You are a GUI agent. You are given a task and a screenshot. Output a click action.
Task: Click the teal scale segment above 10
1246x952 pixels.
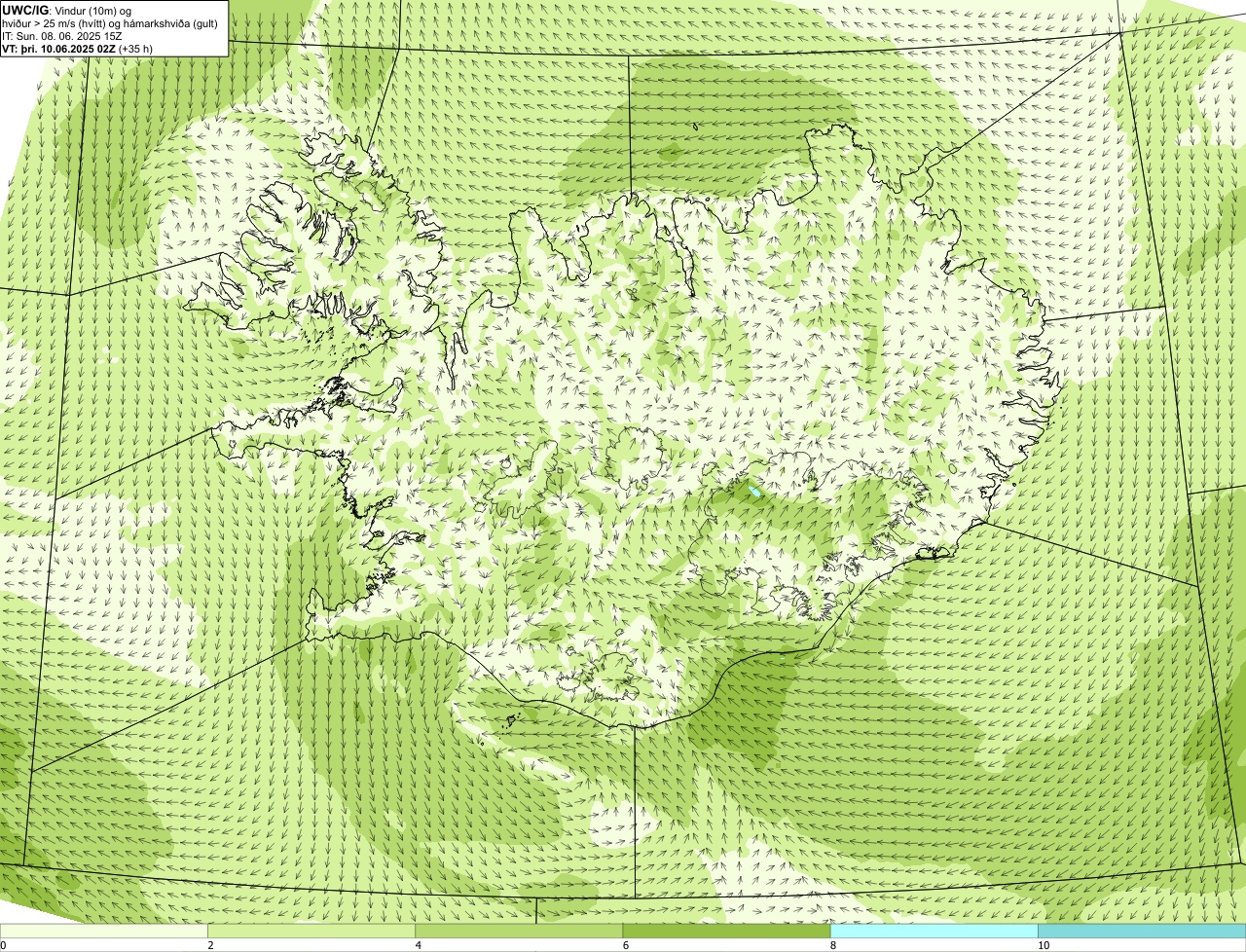tap(1142, 932)
